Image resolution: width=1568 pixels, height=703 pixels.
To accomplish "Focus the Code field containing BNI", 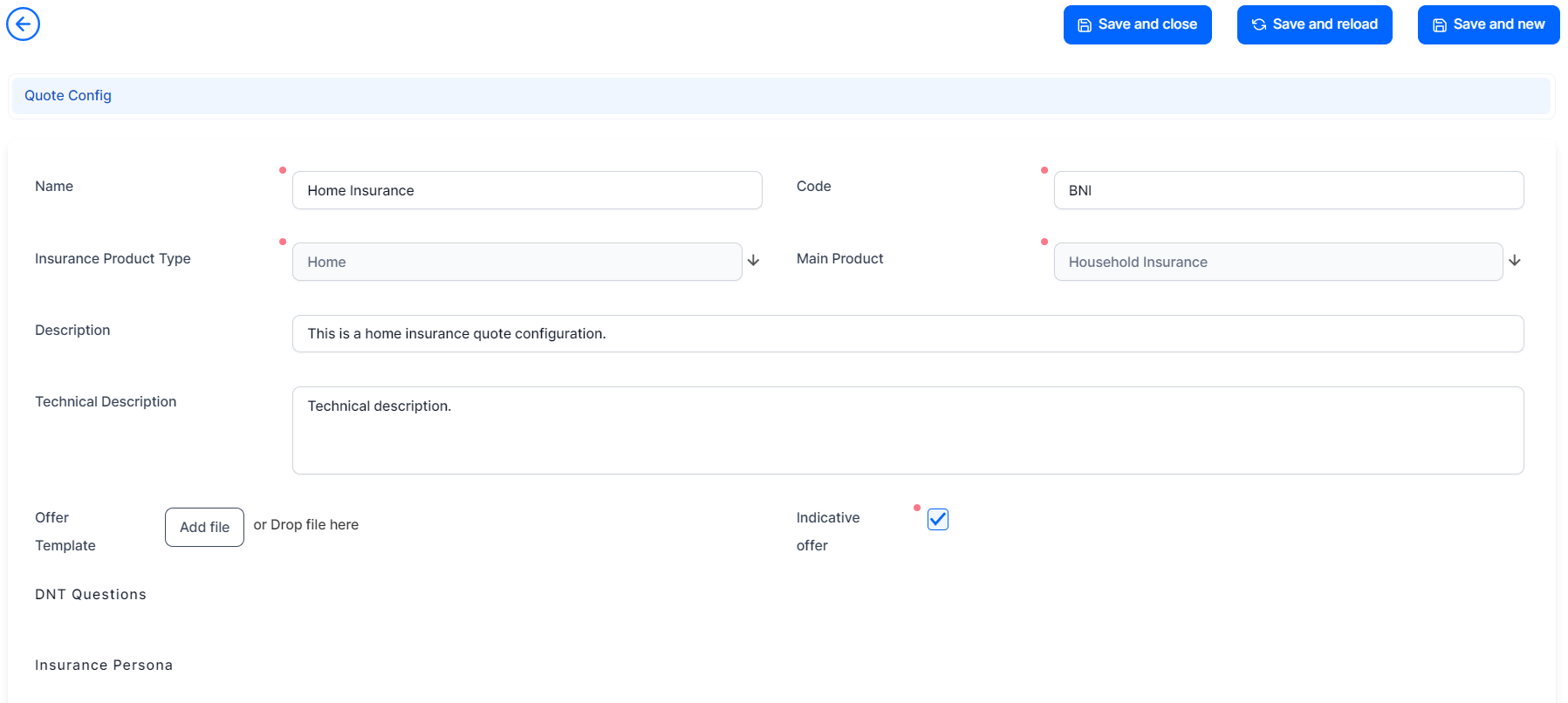I will (1288, 190).
